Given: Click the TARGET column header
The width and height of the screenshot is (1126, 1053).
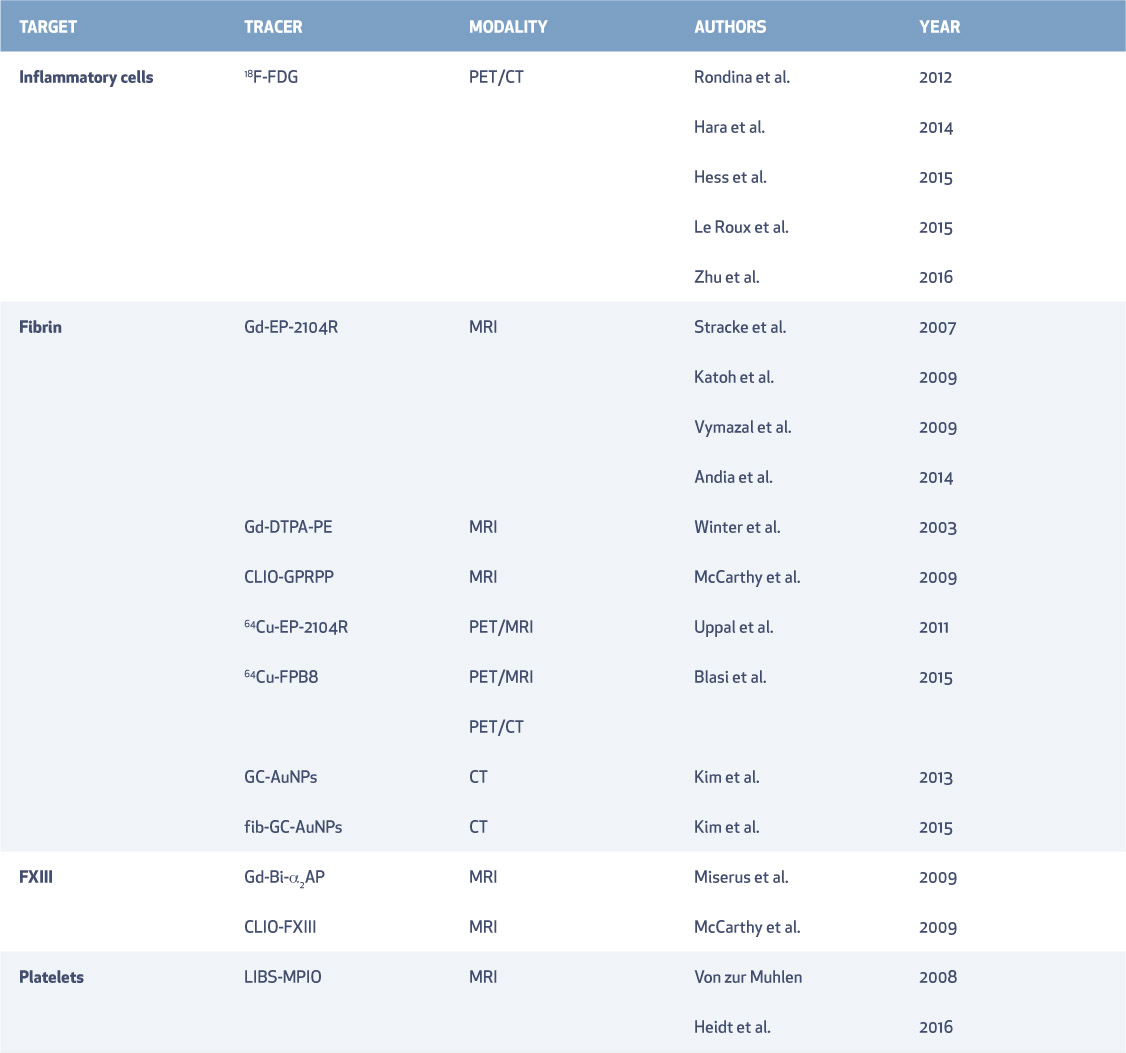Looking at the screenshot, I should (x=47, y=27).
